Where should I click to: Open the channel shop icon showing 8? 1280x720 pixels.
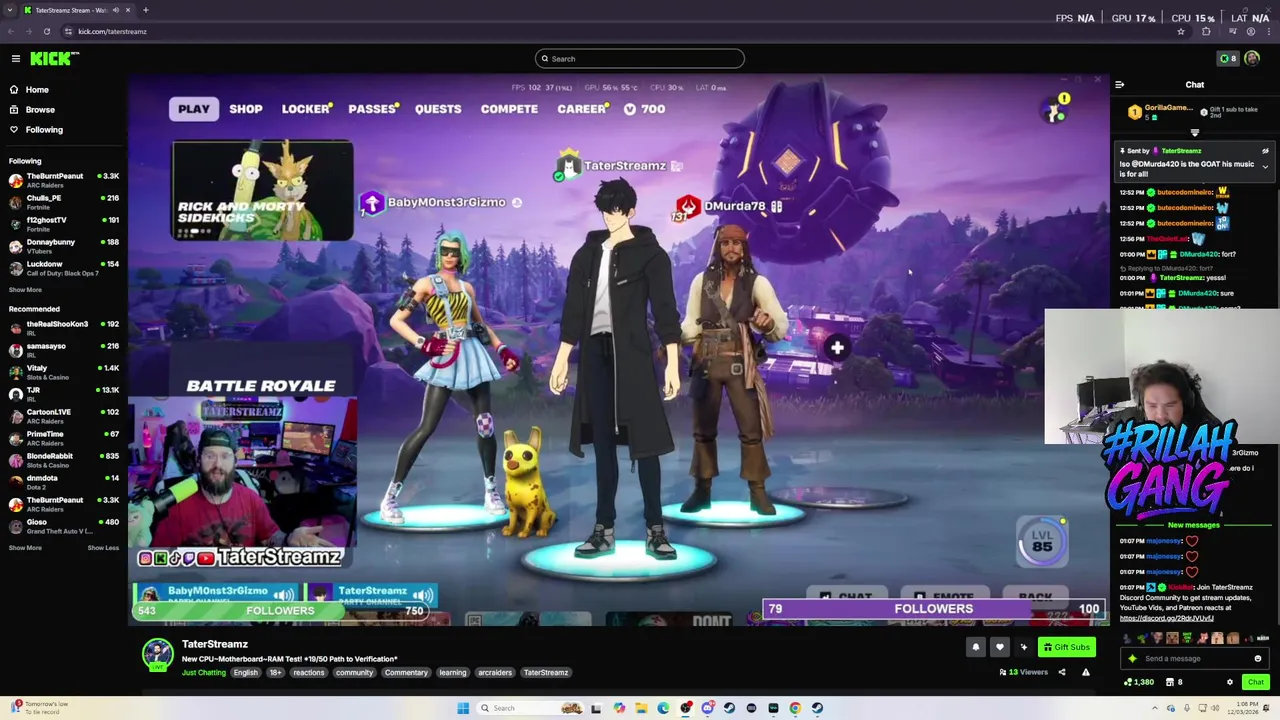coord(1175,683)
